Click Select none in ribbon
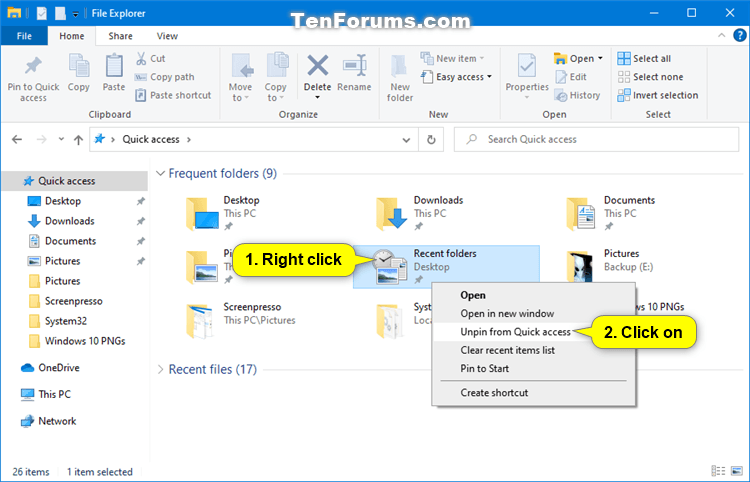The width and height of the screenshot is (750, 482). click(650, 77)
